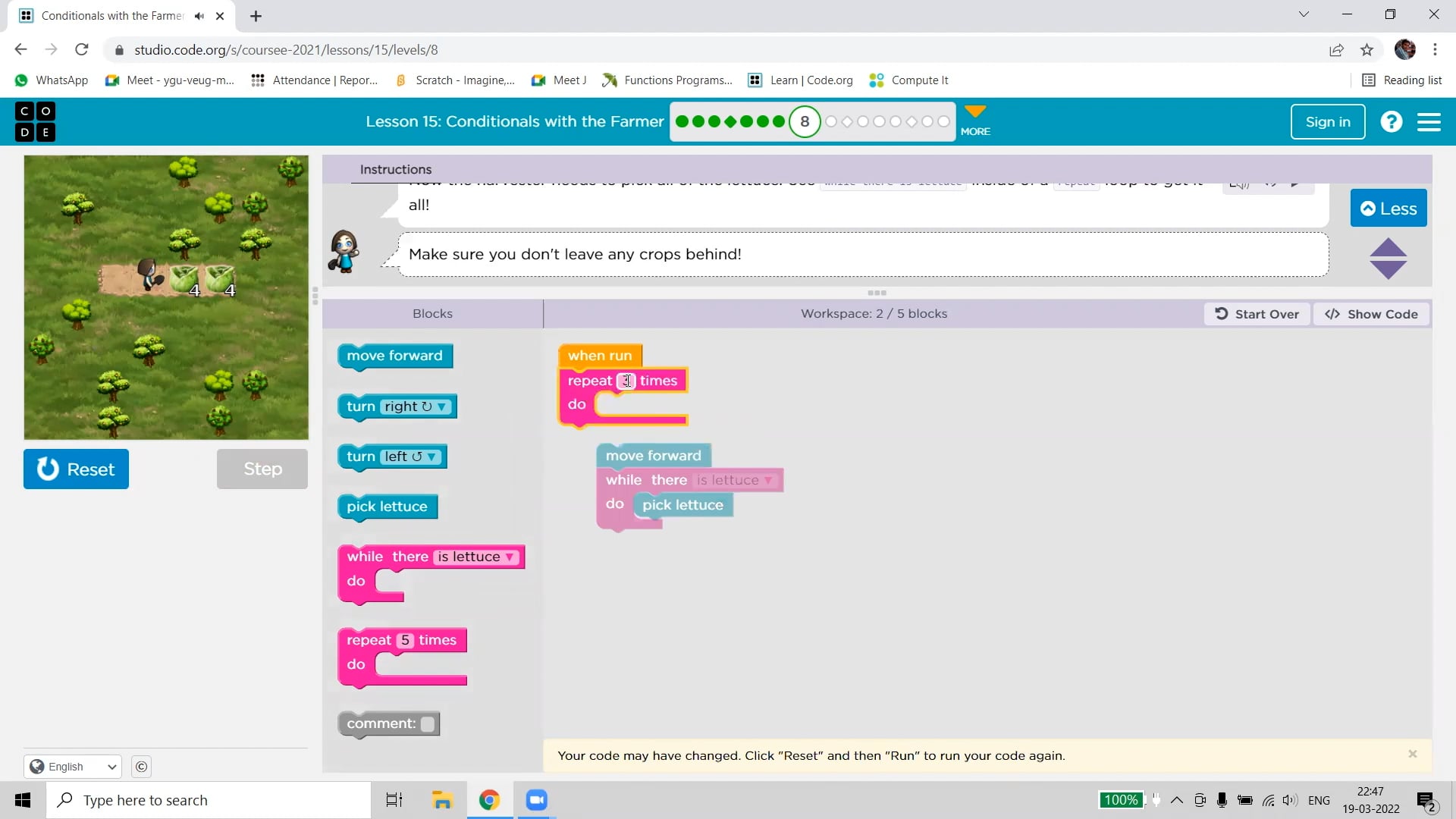1456x819 pixels.
Task: Open the Scratch bookmark
Action: pos(455,80)
